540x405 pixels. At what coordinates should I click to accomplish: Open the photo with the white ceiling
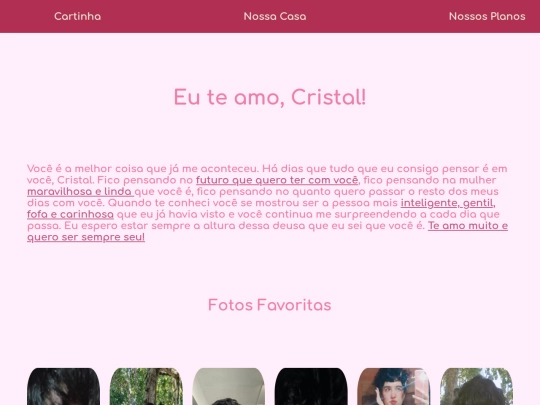(x=229, y=386)
